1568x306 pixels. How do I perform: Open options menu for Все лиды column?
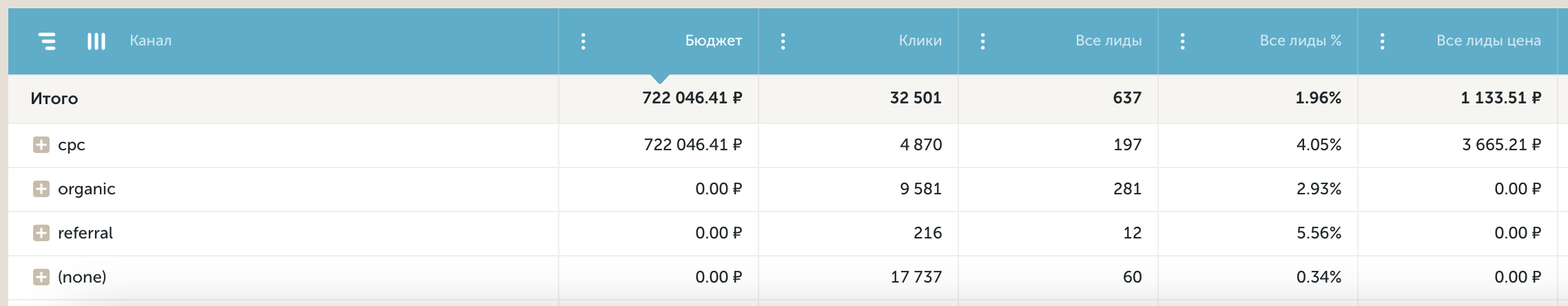(x=982, y=41)
